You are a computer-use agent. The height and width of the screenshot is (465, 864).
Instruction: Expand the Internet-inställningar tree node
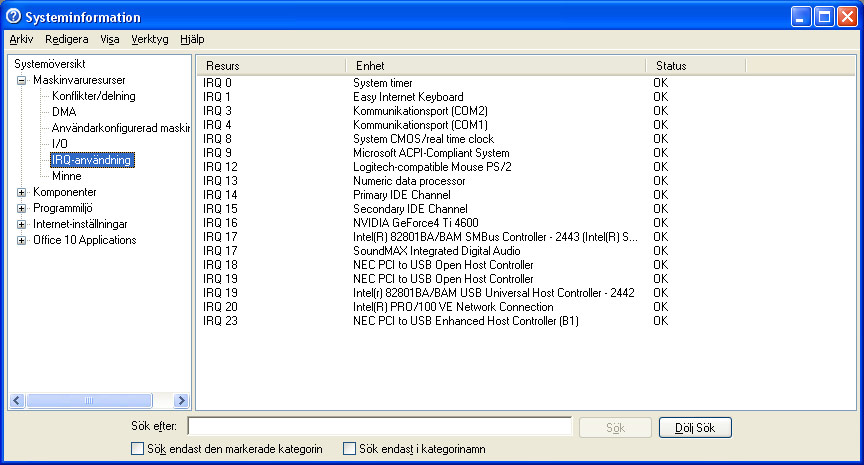(21, 224)
